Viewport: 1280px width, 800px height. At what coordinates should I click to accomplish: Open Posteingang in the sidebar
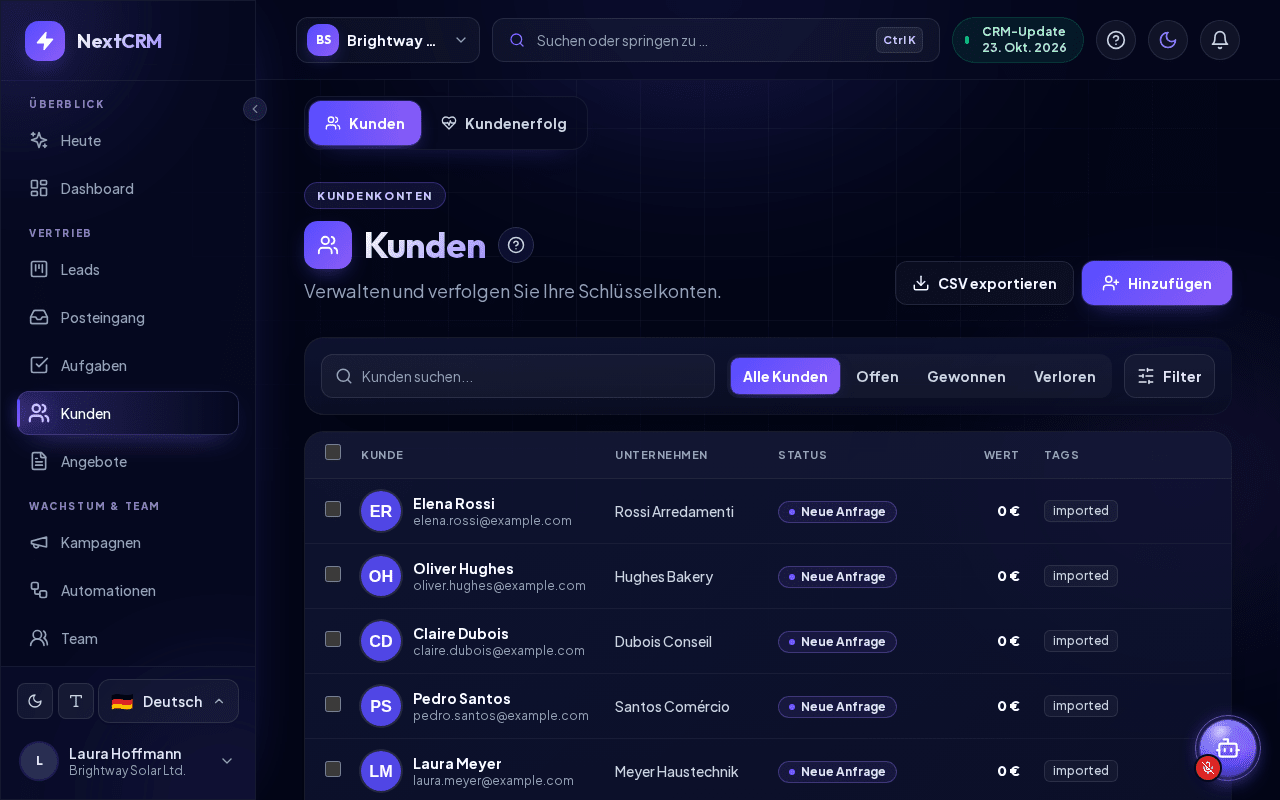[x=128, y=317]
